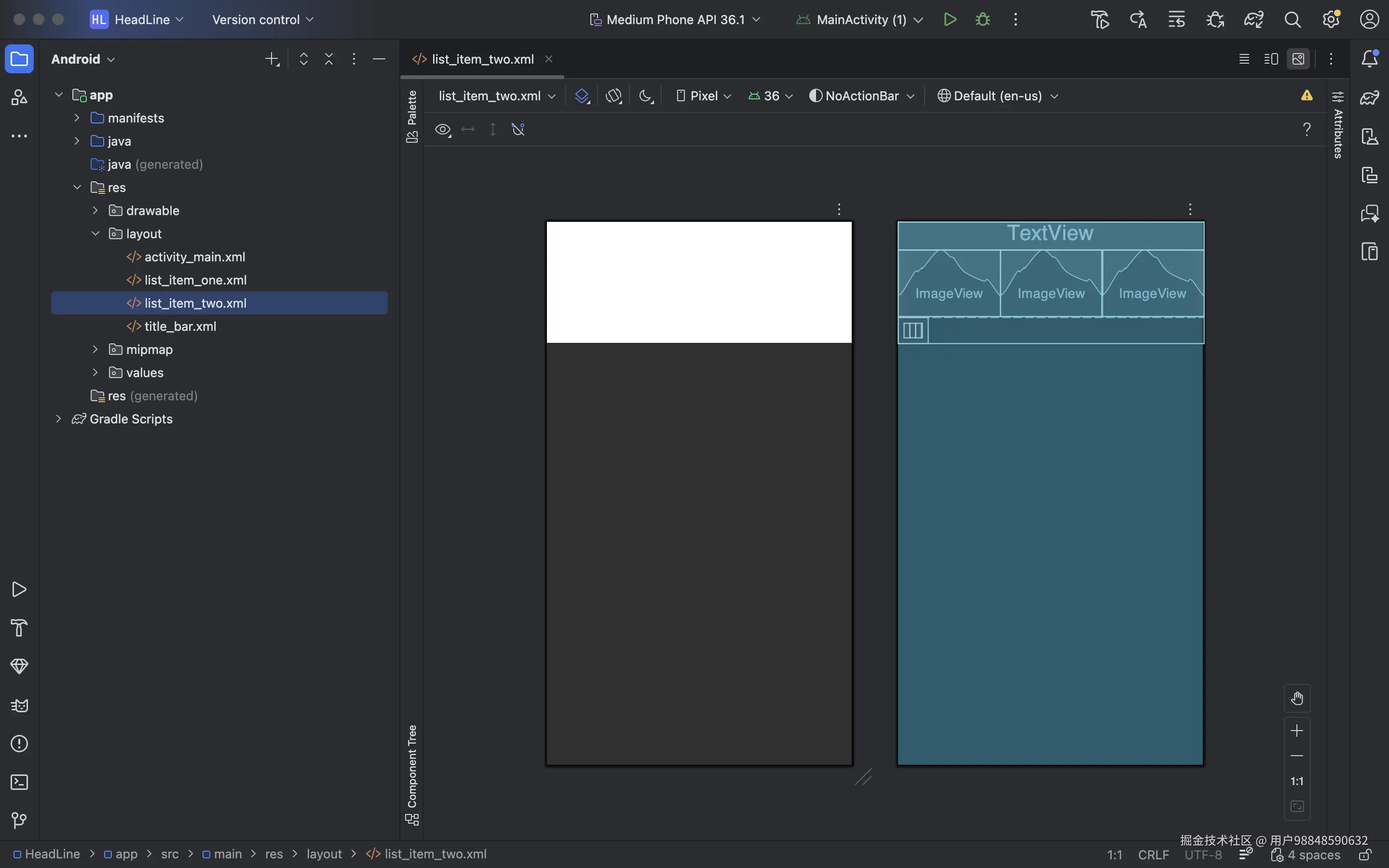This screenshot has height=868, width=1389.
Task: Run the app with the green play button
Action: [949, 19]
